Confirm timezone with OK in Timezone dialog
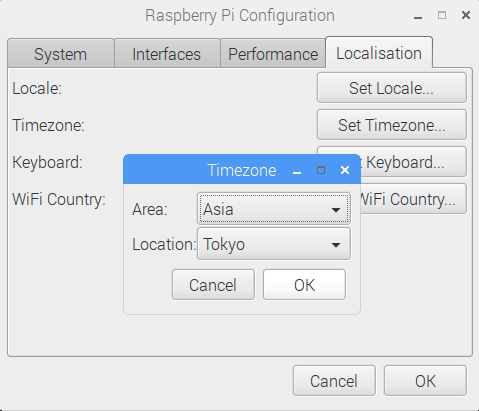Image resolution: width=479 pixels, height=411 pixels. (304, 285)
